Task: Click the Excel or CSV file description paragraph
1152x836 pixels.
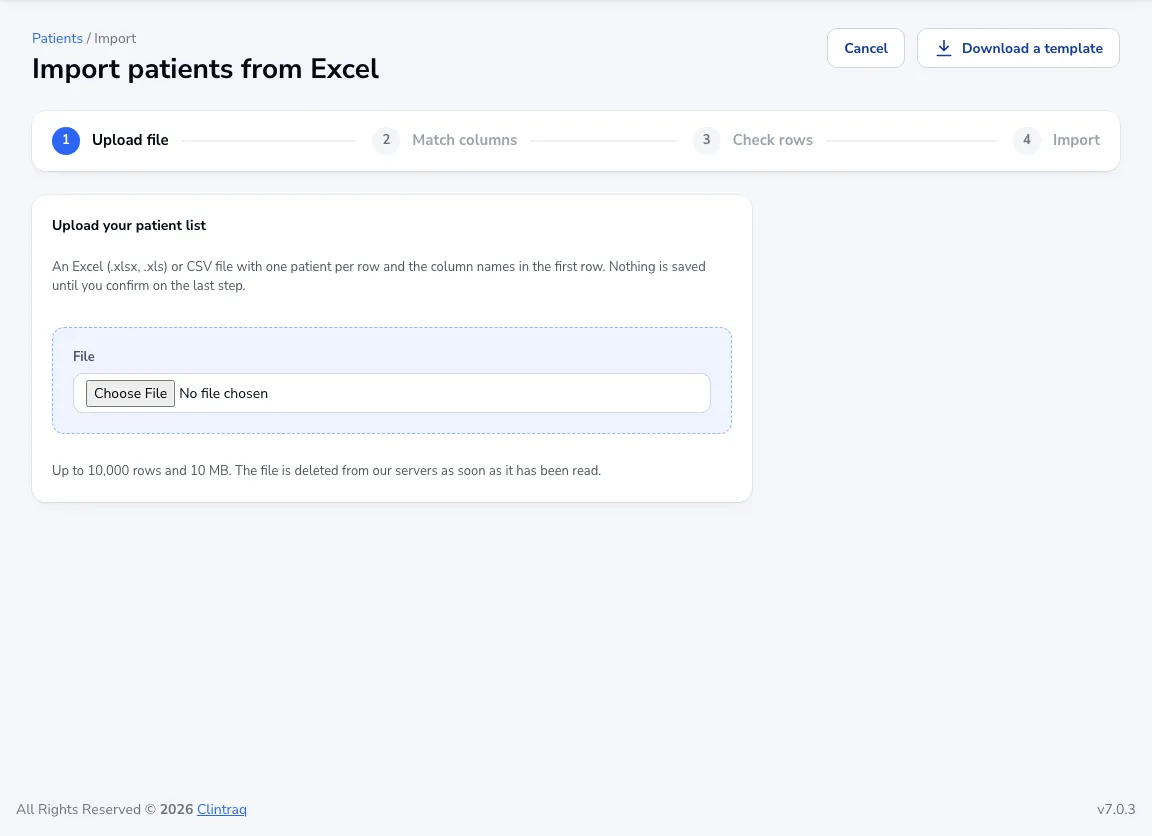Action: point(379,275)
